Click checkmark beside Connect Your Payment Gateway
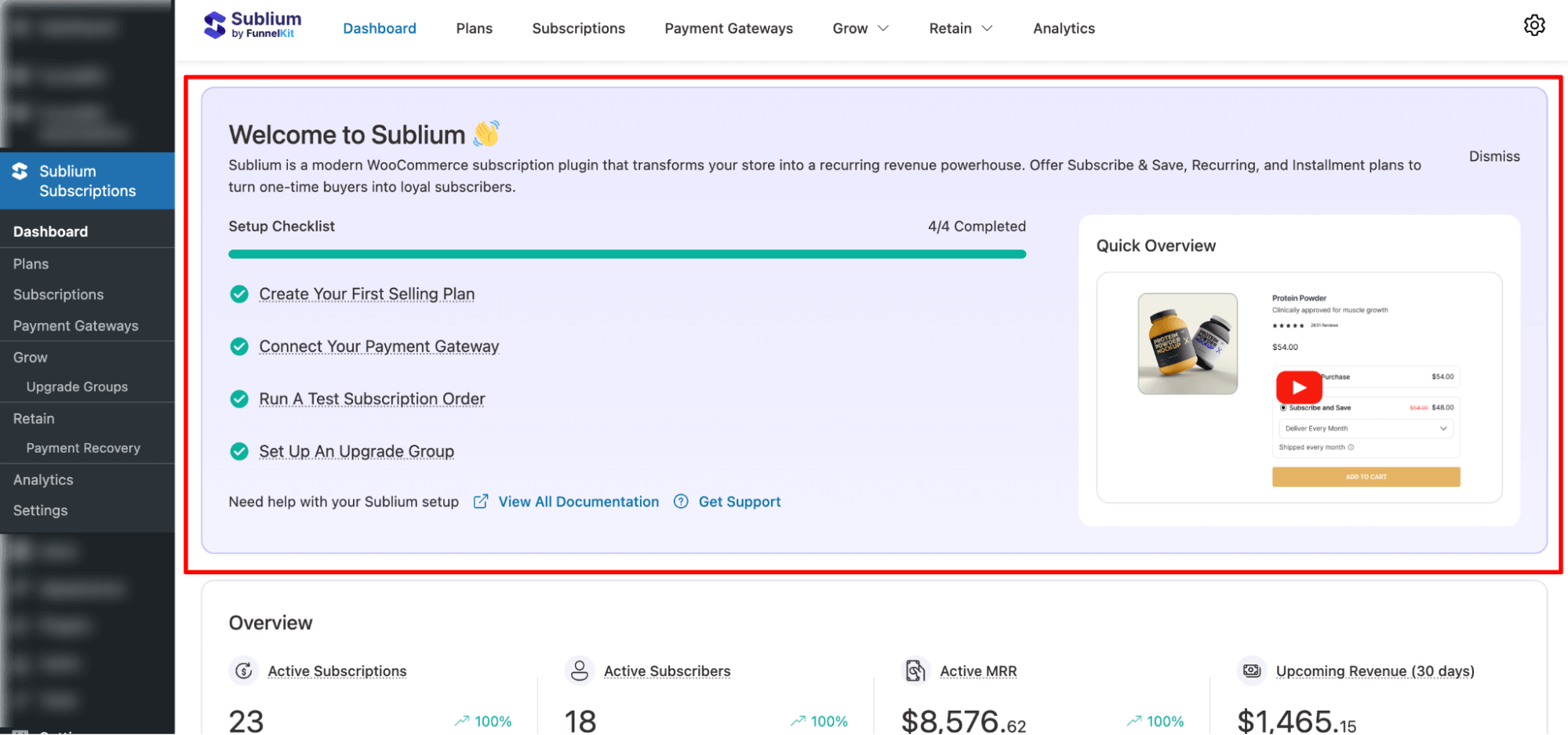Viewport: 1568px width, 735px height. pyautogui.click(x=239, y=347)
